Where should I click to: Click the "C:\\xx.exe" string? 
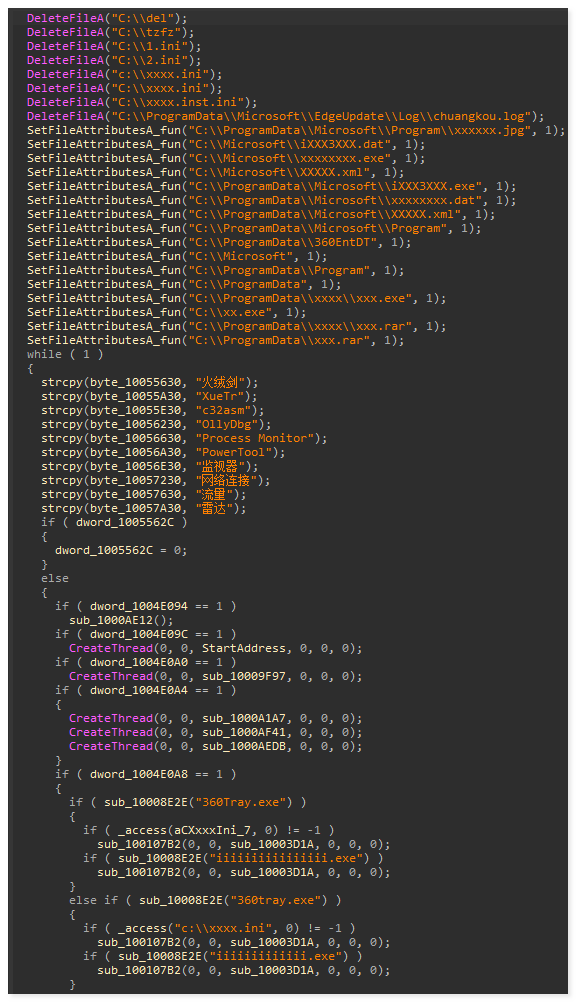[x=233, y=312]
